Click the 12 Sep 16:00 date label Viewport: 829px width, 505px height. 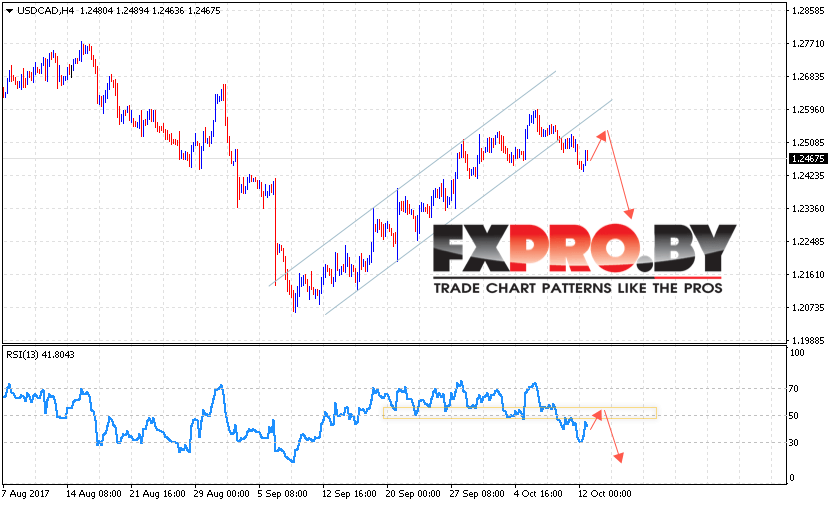349,493
